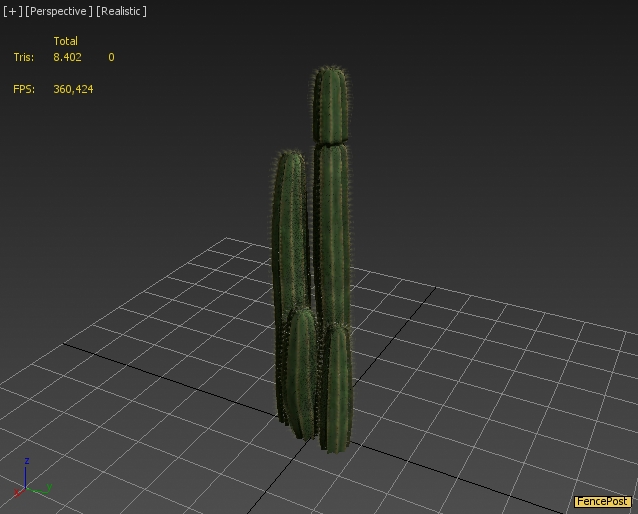Click the FencePost label tag

tap(603, 501)
